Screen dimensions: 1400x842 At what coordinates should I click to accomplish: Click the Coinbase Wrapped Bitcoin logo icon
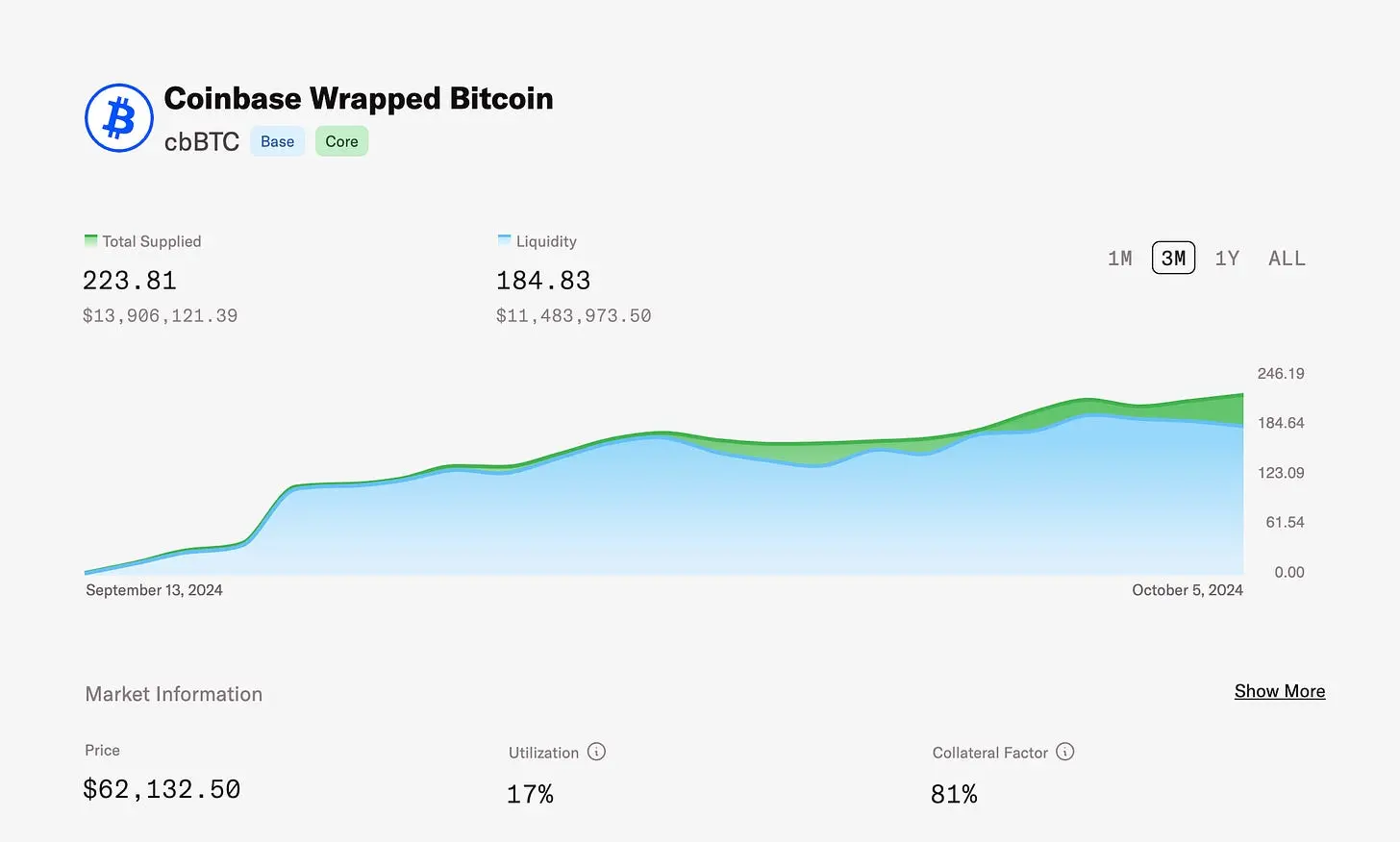point(119,118)
